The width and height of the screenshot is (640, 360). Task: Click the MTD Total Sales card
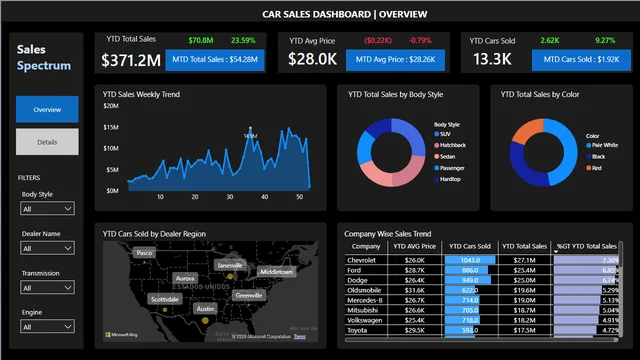[x=215, y=60]
